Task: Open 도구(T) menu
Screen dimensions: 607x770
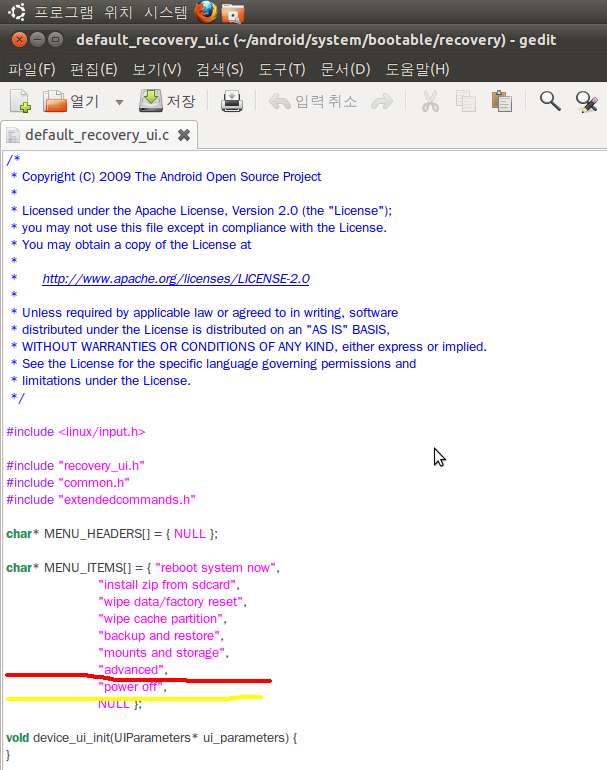Action: 282,69
